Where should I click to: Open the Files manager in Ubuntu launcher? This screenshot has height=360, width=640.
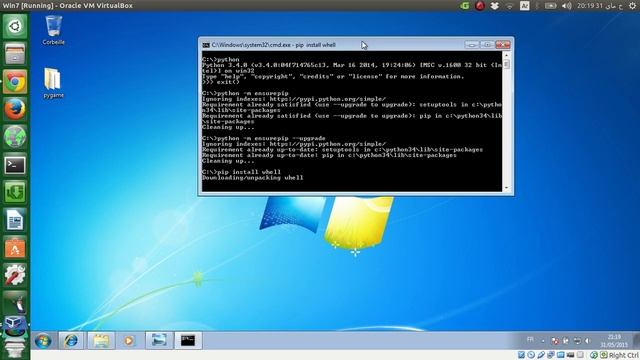[x=15, y=54]
